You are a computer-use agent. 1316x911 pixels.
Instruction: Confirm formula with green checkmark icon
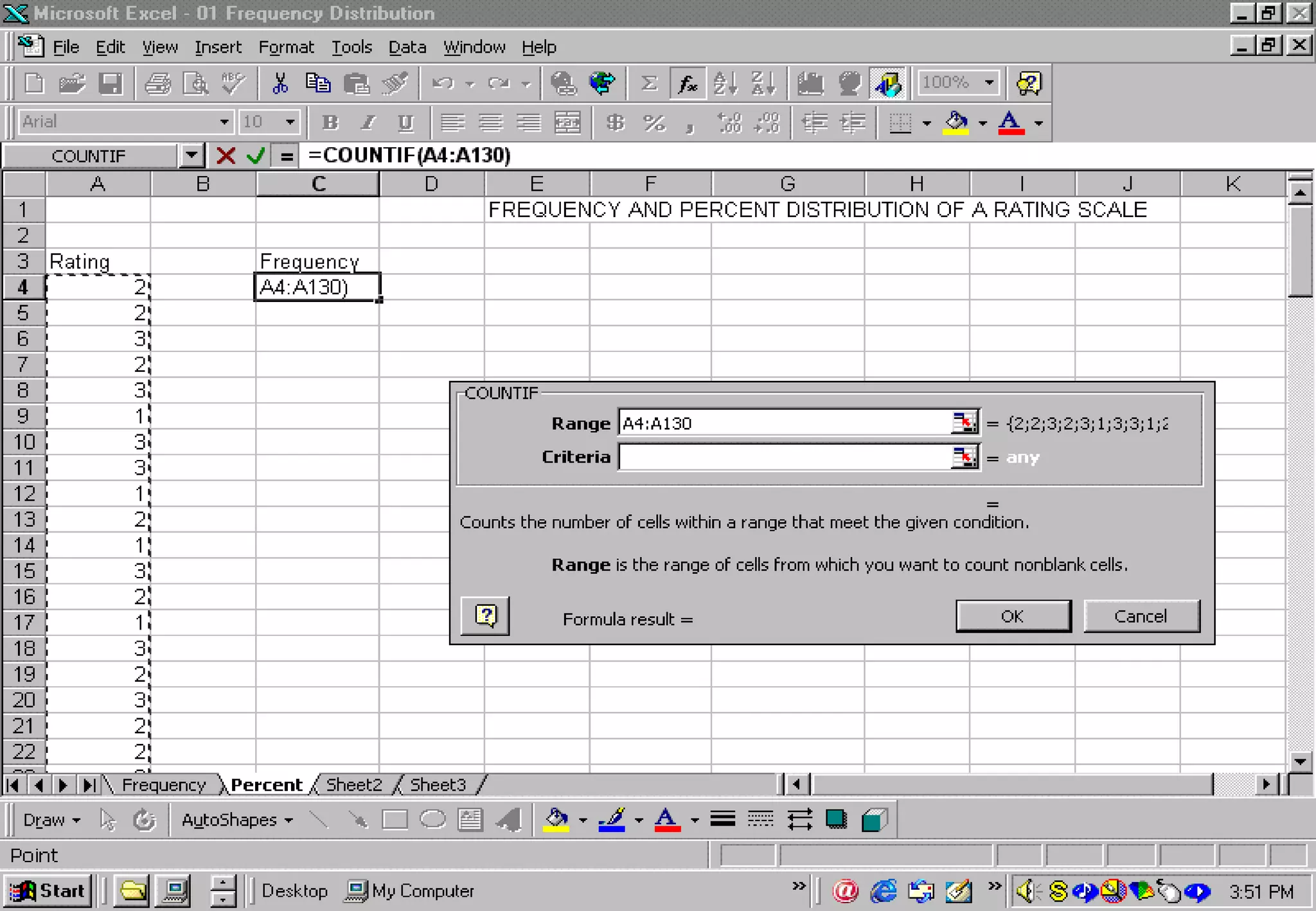256,155
